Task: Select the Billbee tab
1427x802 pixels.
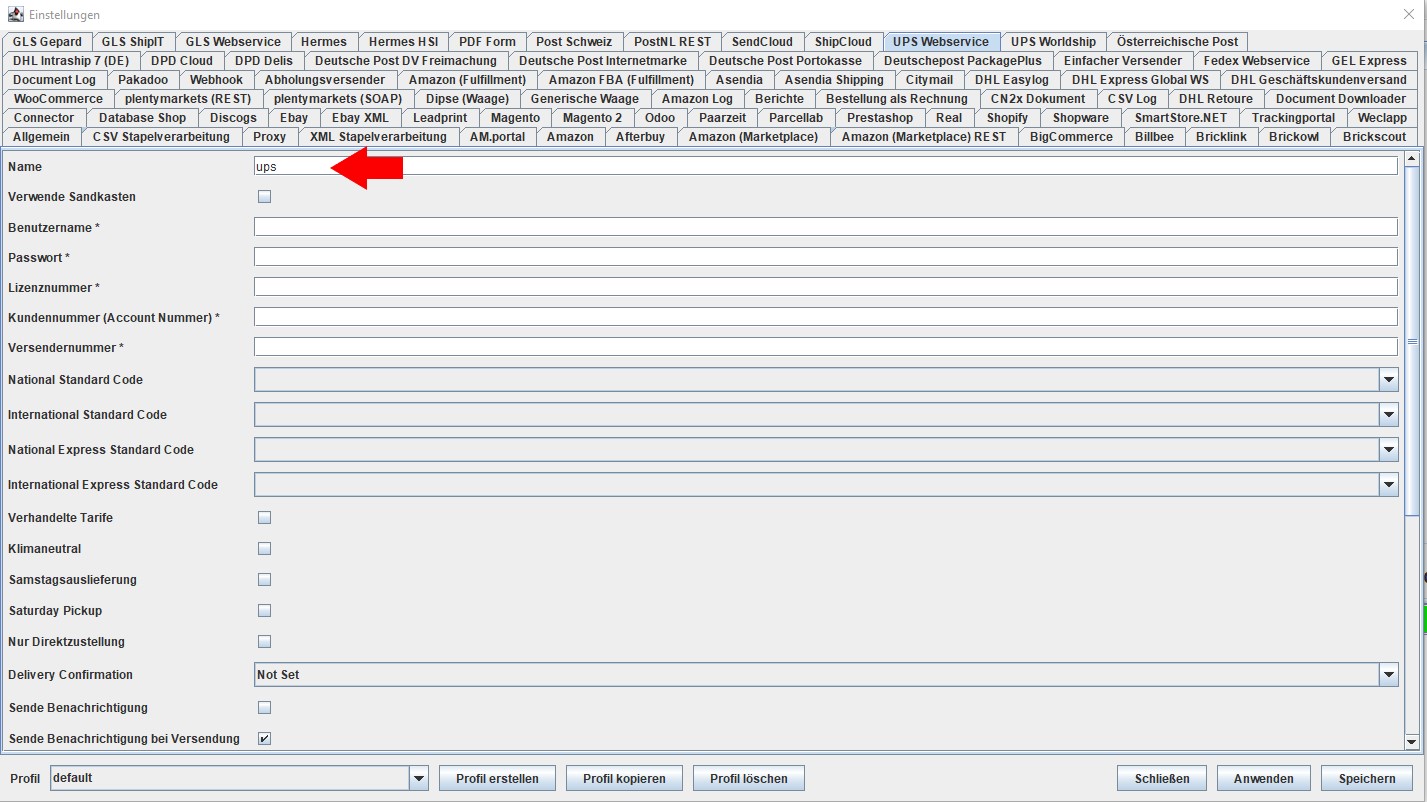Action: [x=1154, y=137]
